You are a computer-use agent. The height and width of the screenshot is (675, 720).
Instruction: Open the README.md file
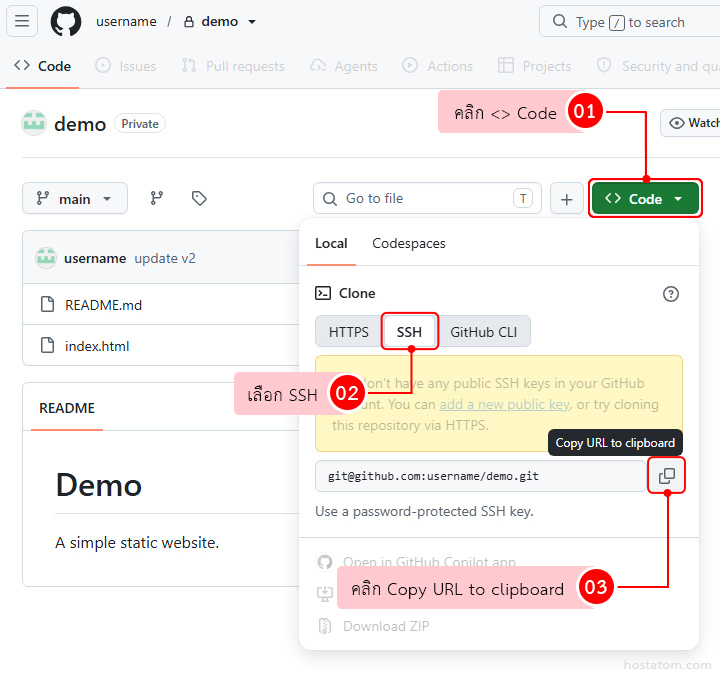coord(103,305)
